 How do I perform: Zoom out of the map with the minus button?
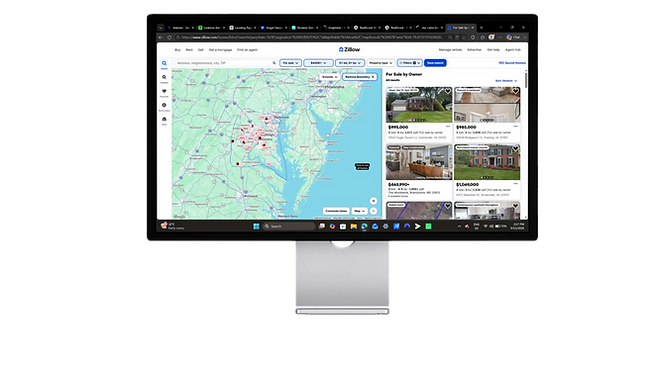374,211
